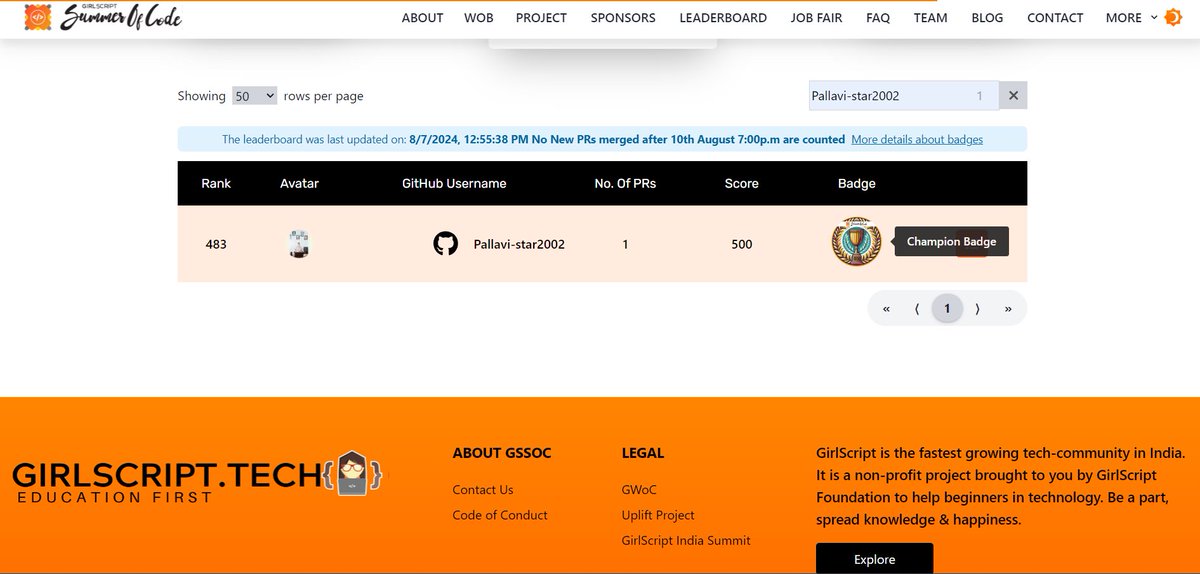The width and height of the screenshot is (1200, 574).
Task: Open the LEADERBOARD nav item
Action: click(723, 17)
